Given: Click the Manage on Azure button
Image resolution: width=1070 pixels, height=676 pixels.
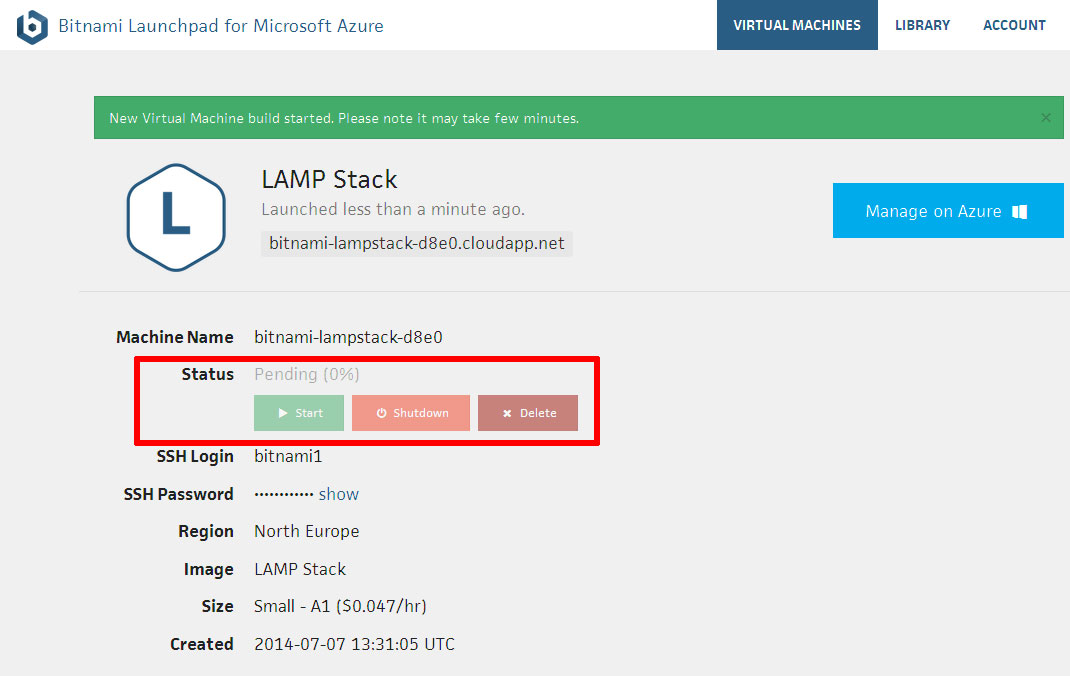Looking at the screenshot, I should 948,211.
